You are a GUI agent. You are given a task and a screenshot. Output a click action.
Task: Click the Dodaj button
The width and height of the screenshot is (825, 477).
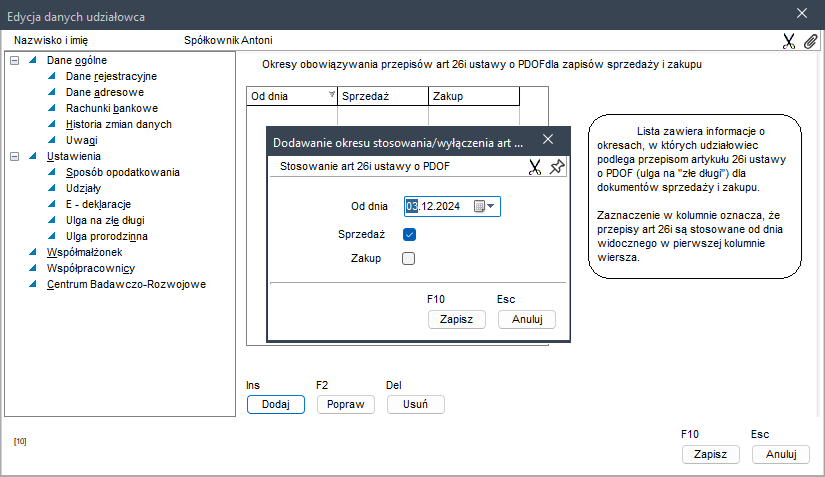[275, 404]
